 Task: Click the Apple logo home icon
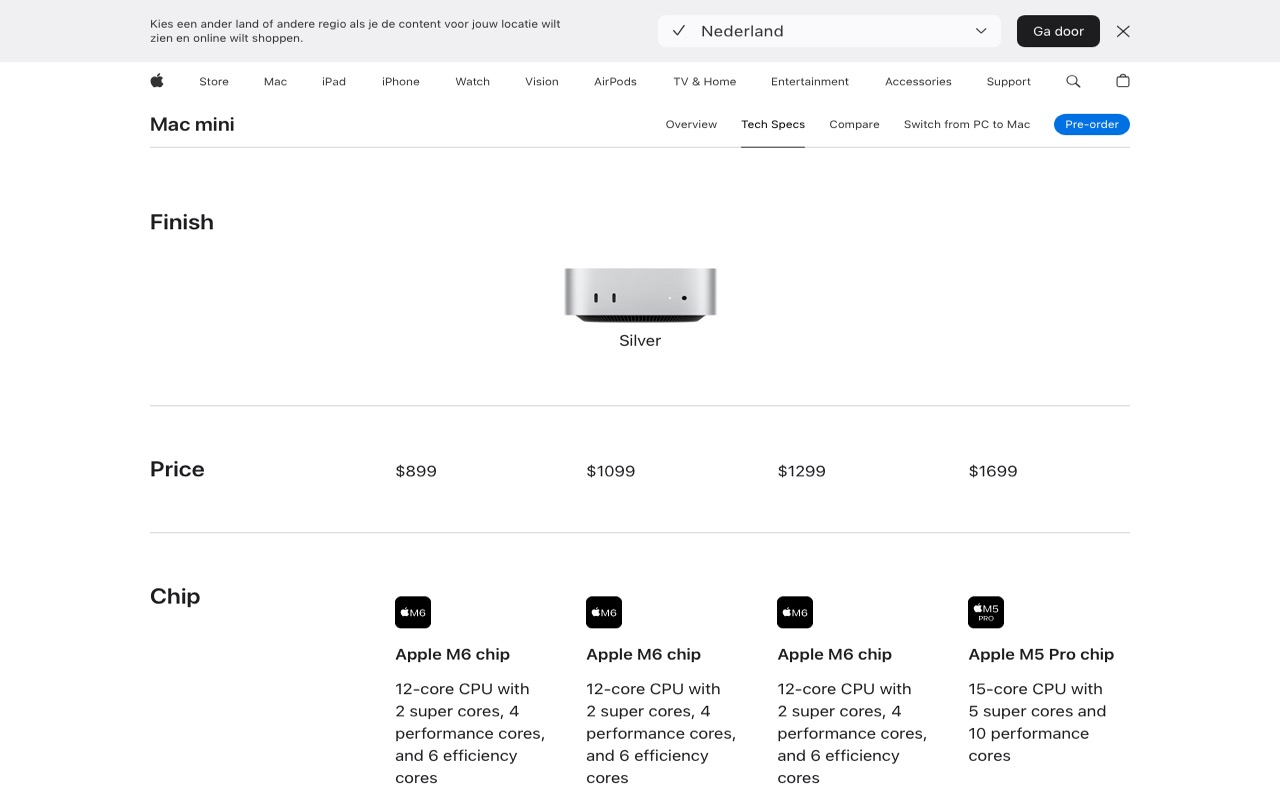pos(157,81)
